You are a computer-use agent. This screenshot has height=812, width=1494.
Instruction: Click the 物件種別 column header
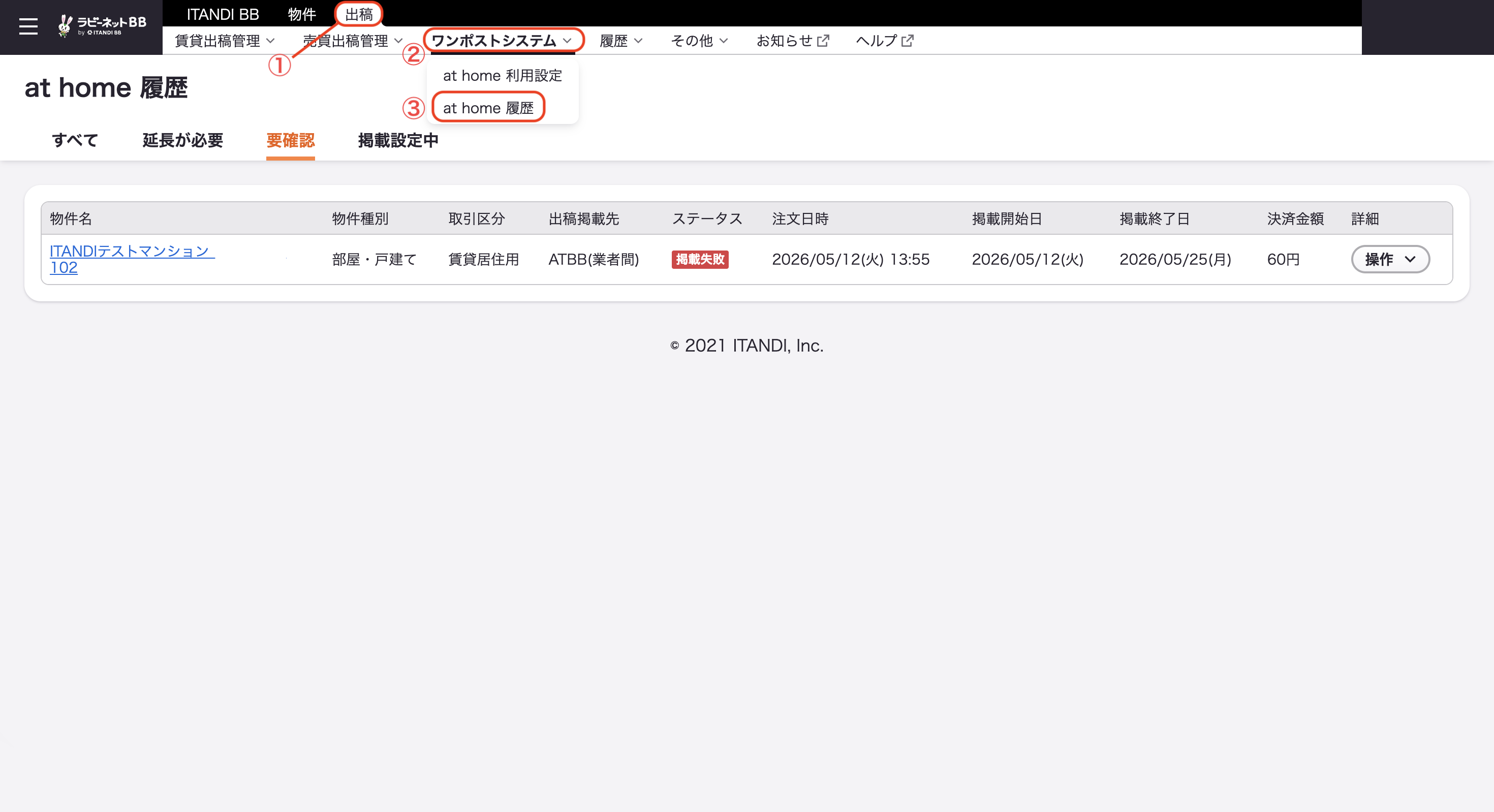pos(360,218)
